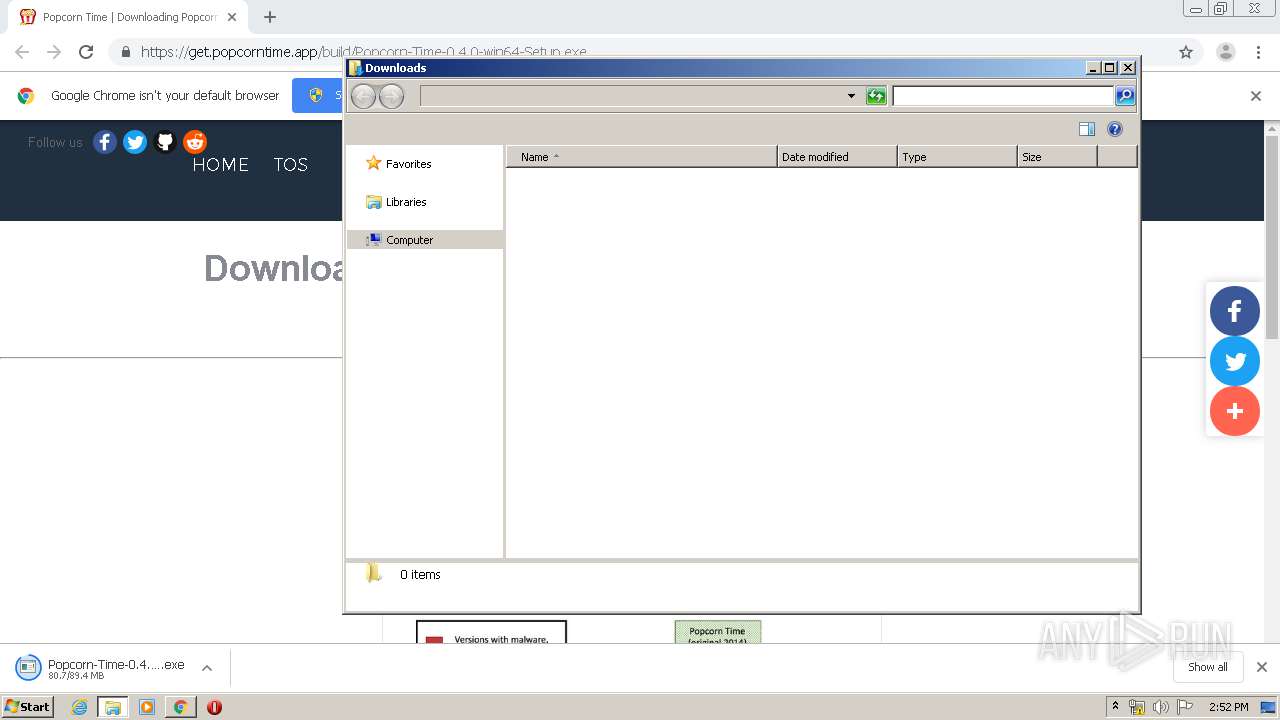Open a new Chrome tab

point(270,17)
